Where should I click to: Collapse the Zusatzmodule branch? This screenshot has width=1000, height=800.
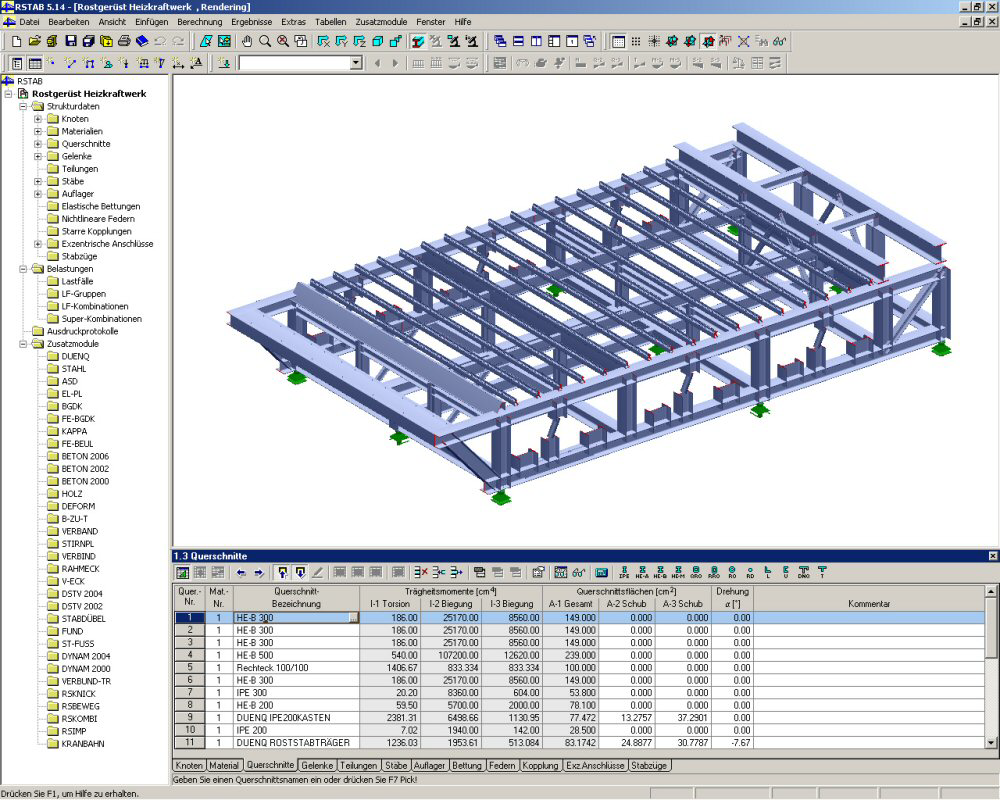click(x=23, y=343)
